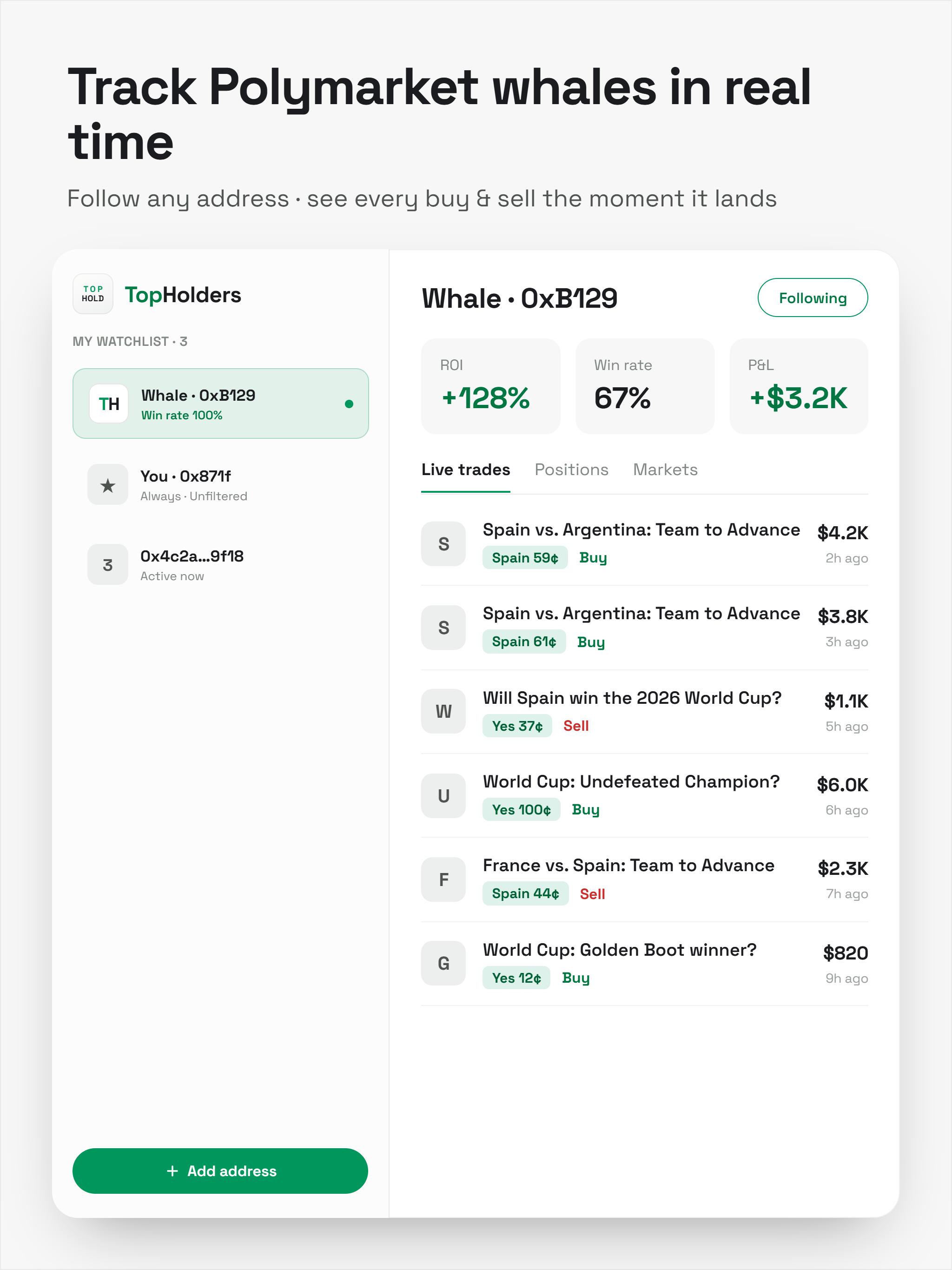
Task: Click the 2h ago timestamp
Action: [x=846, y=558]
